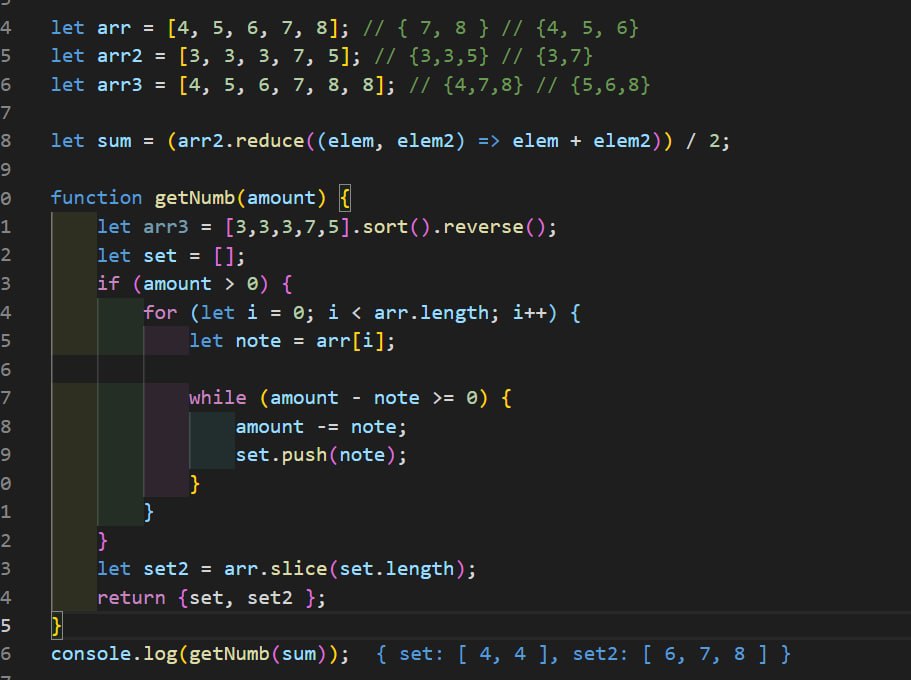Click the 'amount' parameter in function signature
The image size is (911, 680).
click(x=281, y=198)
